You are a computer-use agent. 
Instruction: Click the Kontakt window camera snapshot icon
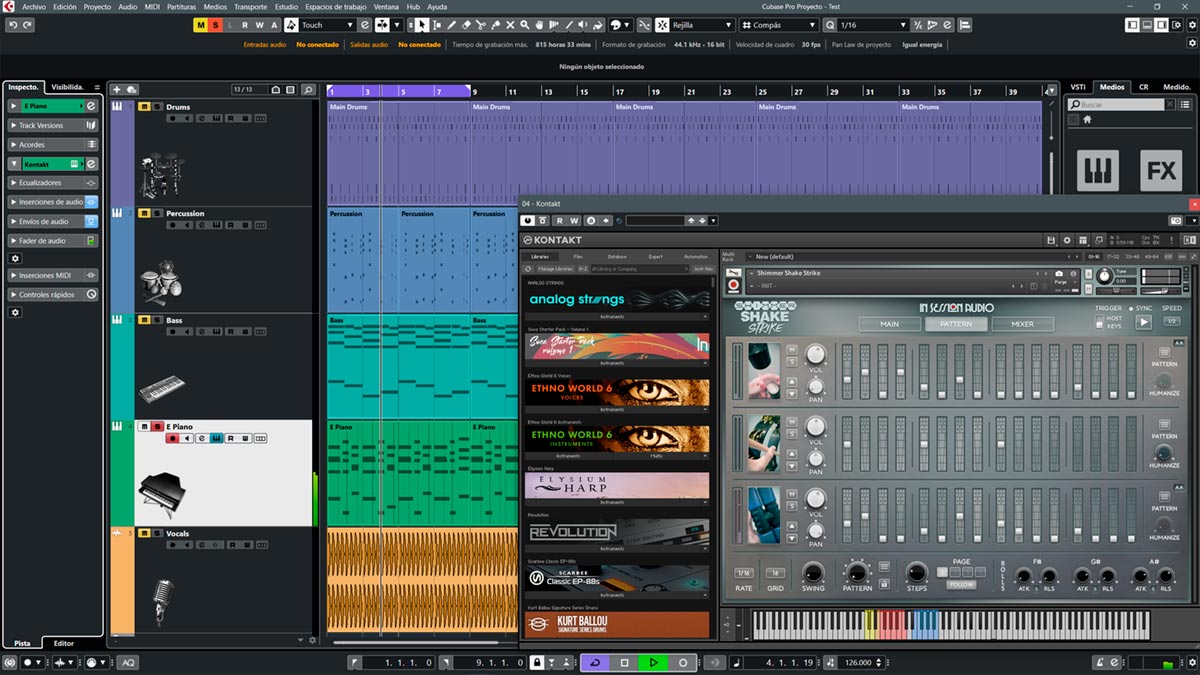click(1176, 220)
